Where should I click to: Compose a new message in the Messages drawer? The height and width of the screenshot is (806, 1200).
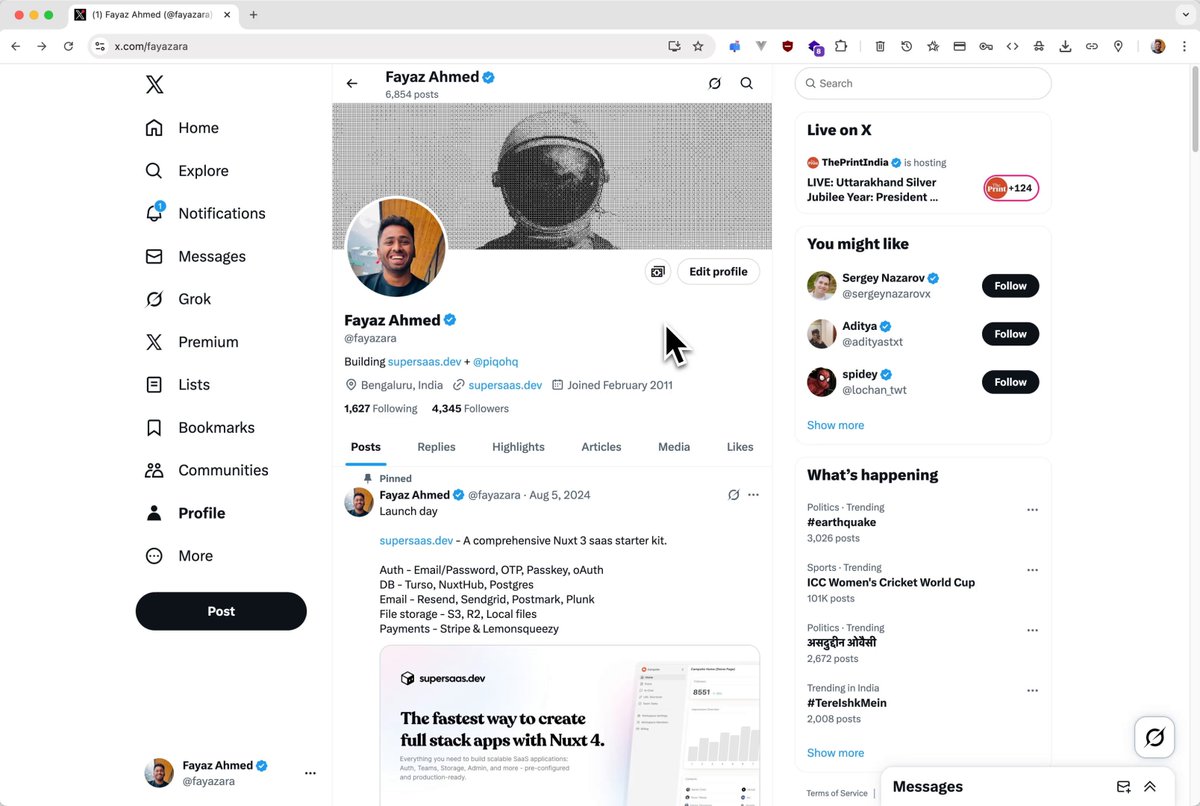tap(1123, 787)
